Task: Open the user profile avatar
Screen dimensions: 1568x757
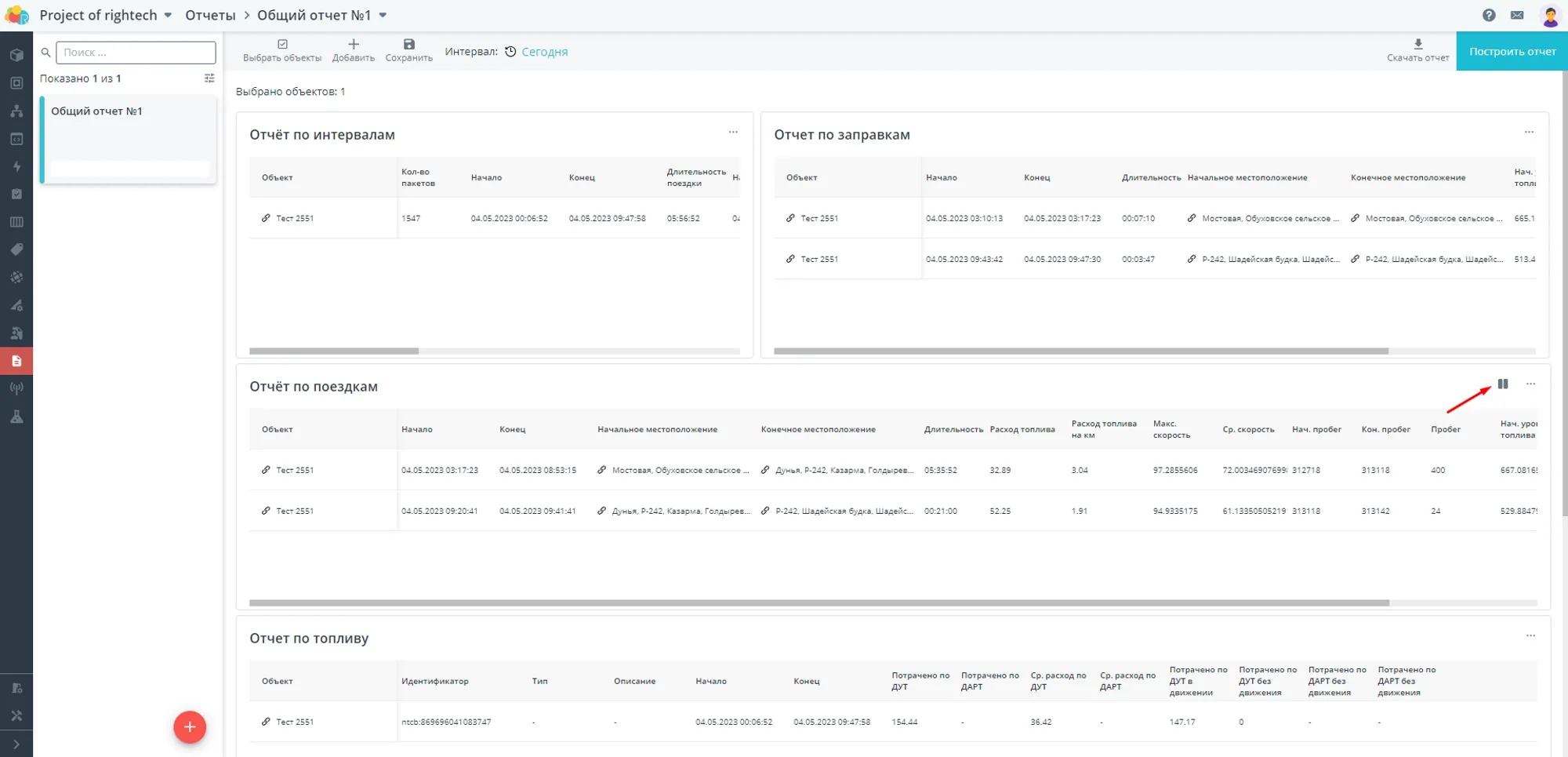Action: (1550, 16)
